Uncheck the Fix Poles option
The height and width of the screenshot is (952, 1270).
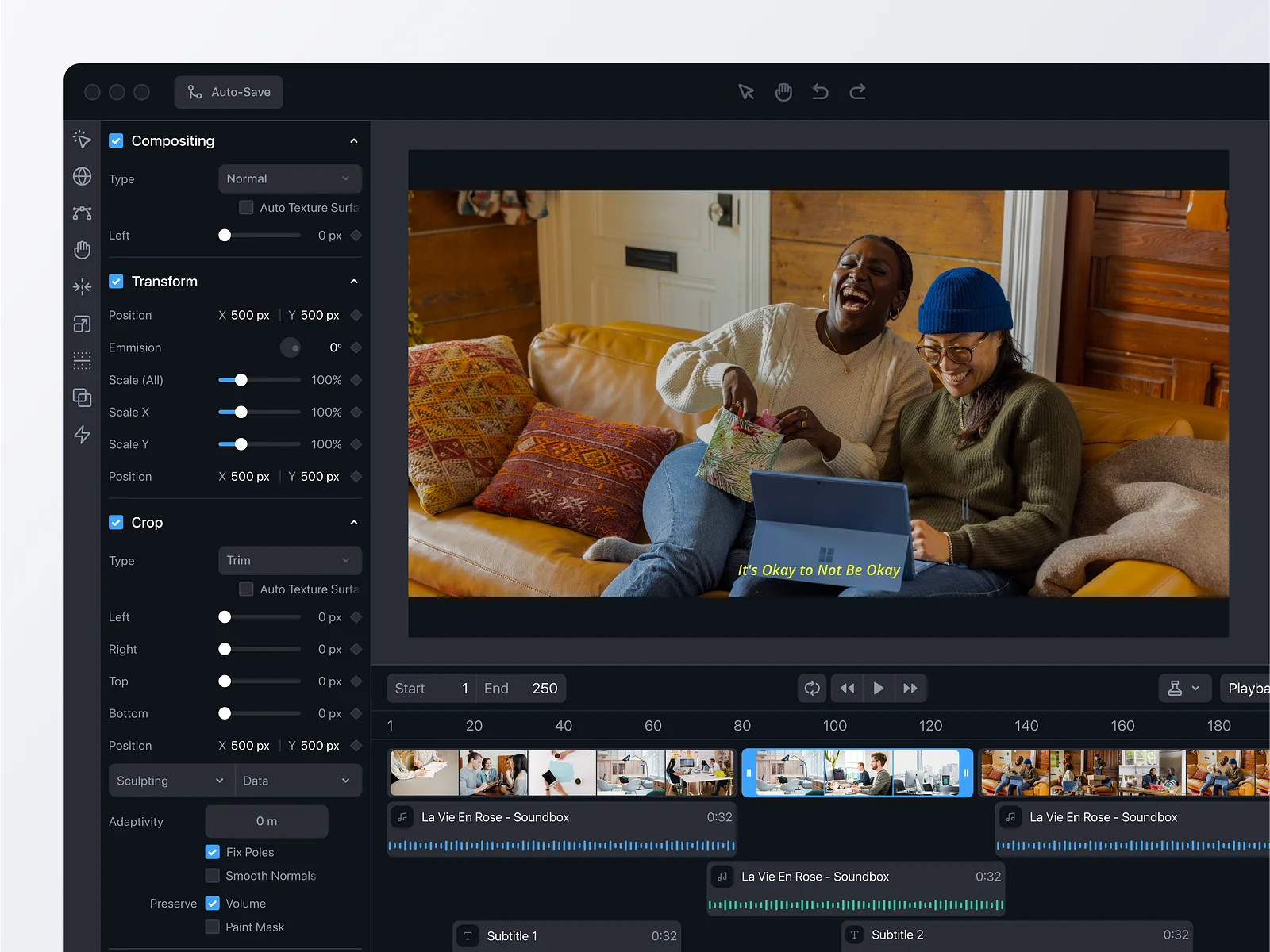213,852
